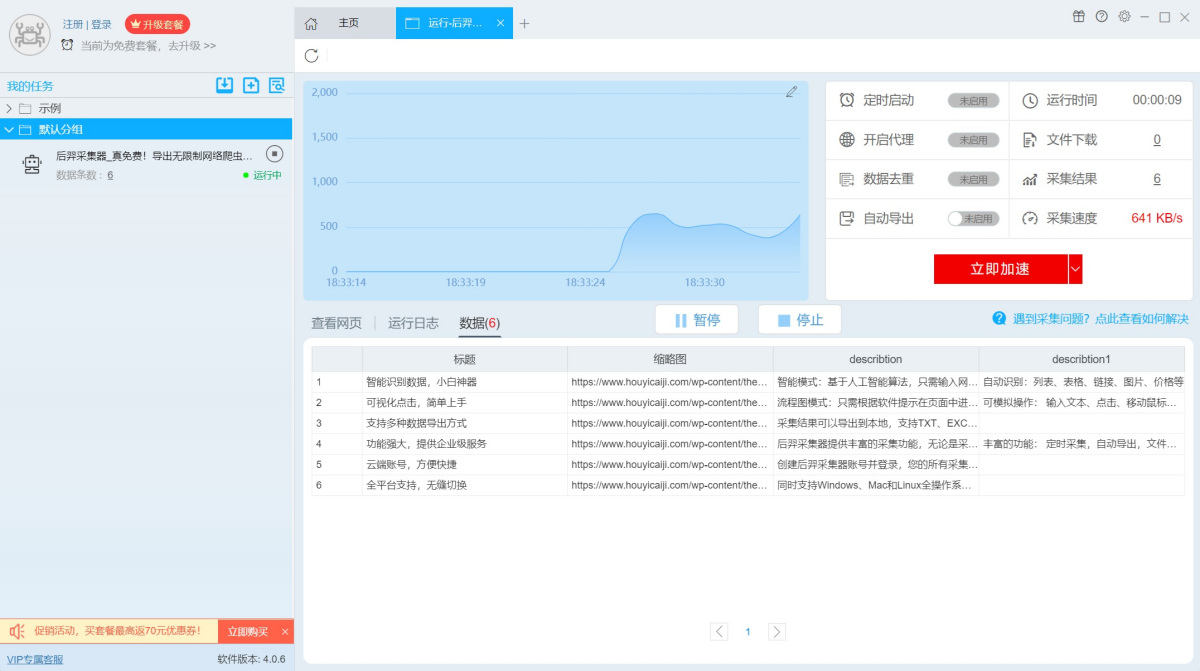The height and width of the screenshot is (671, 1200).
Task: Click the 暂停 pause button
Action: click(x=697, y=320)
